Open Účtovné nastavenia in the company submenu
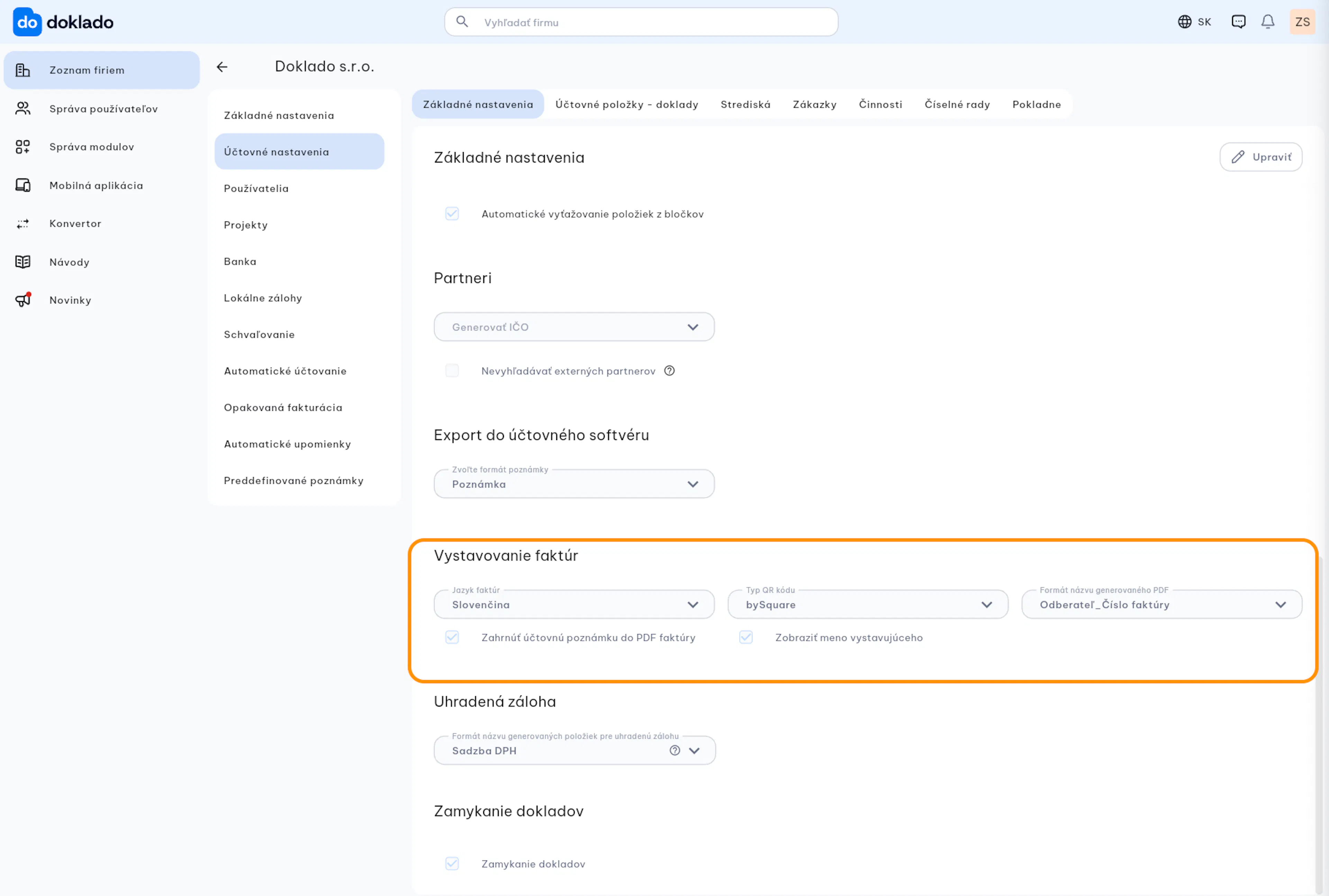The height and width of the screenshot is (896, 1329). point(299,152)
